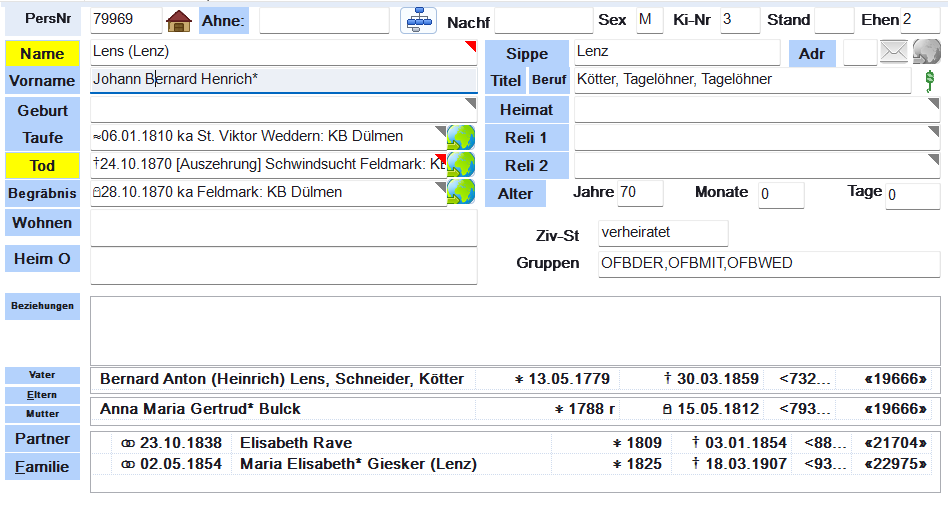Click the Sex field showing M
The height and width of the screenshot is (505, 948).
pos(650,21)
